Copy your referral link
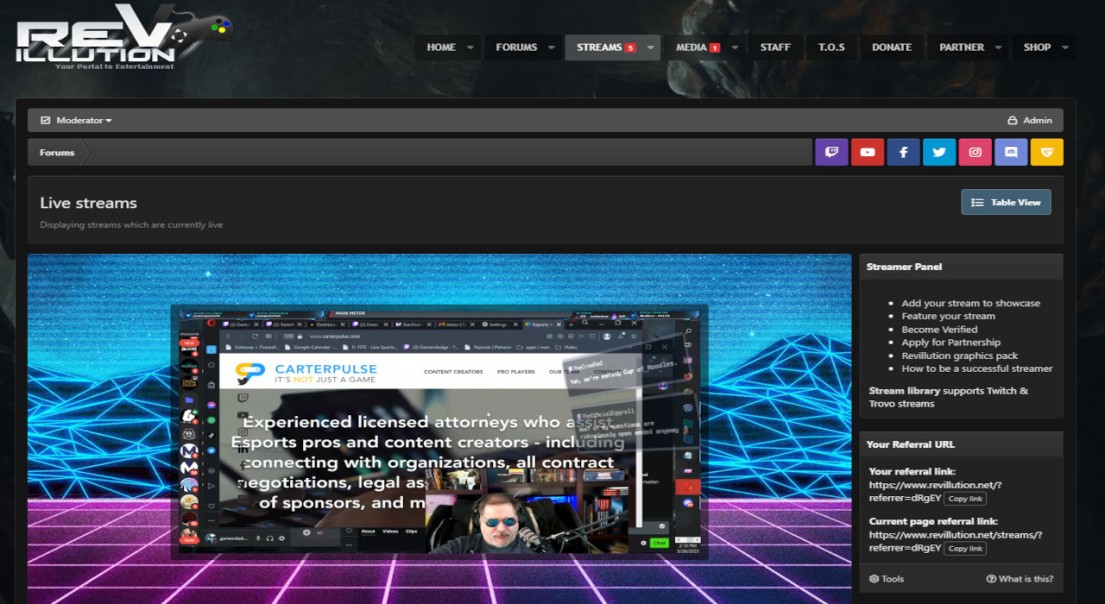Image resolution: width=1105 pixels, height=604 pixels. 965,499
